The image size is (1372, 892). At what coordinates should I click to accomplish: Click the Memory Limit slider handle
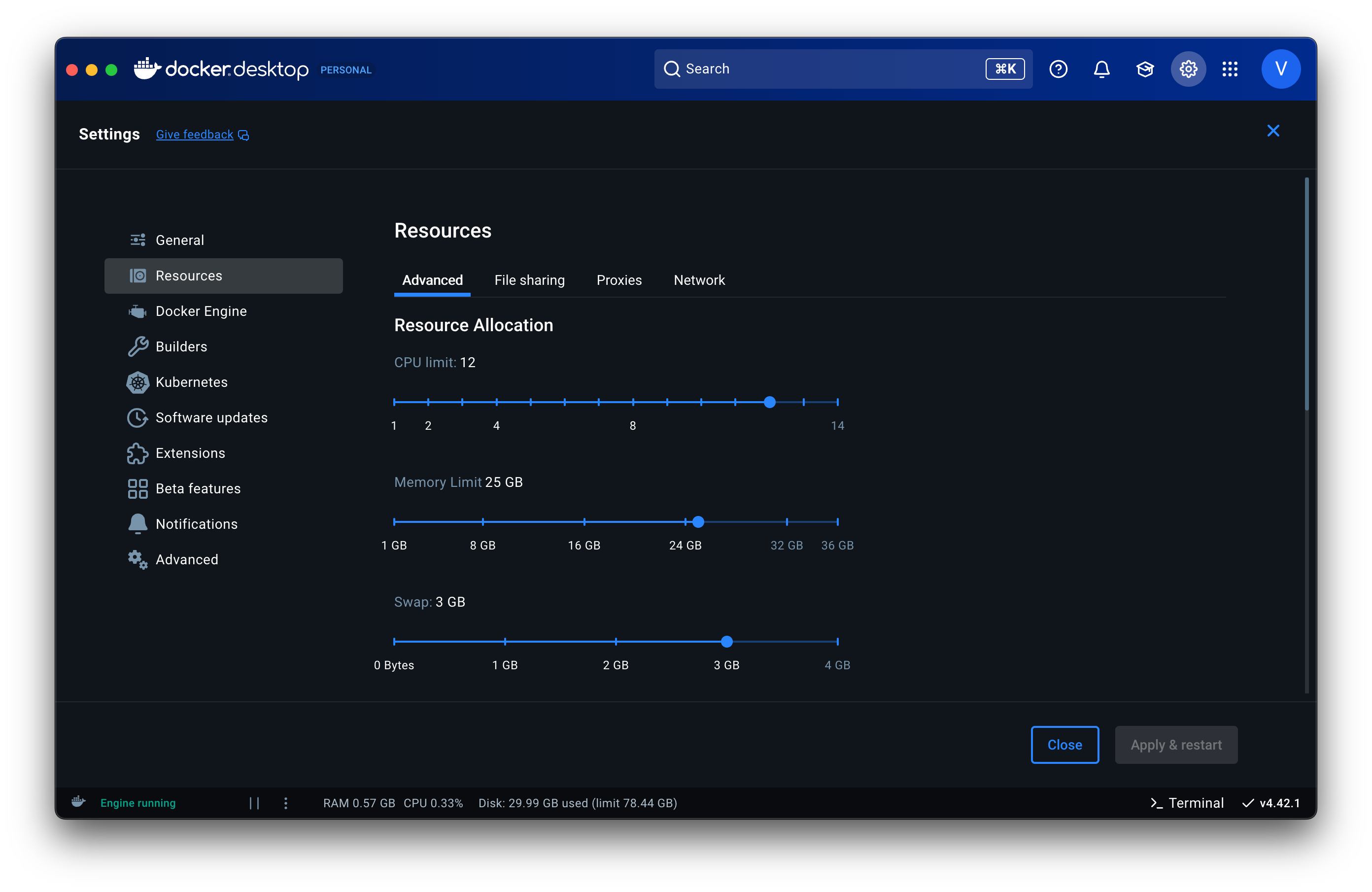point(698,522)
